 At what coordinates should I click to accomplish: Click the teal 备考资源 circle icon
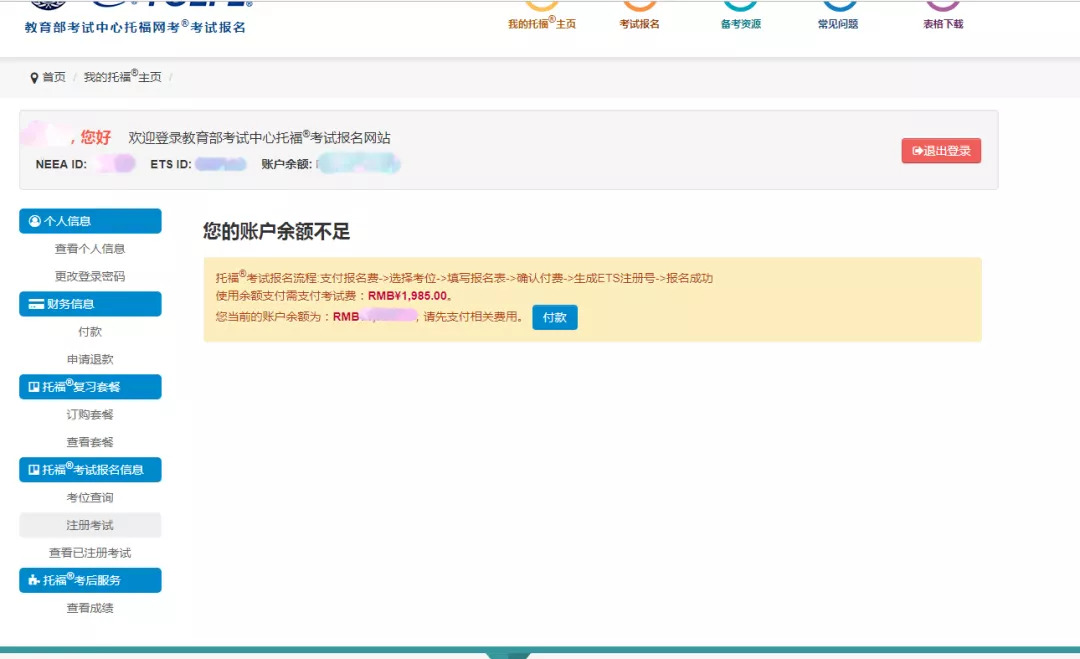pos(742,5)
